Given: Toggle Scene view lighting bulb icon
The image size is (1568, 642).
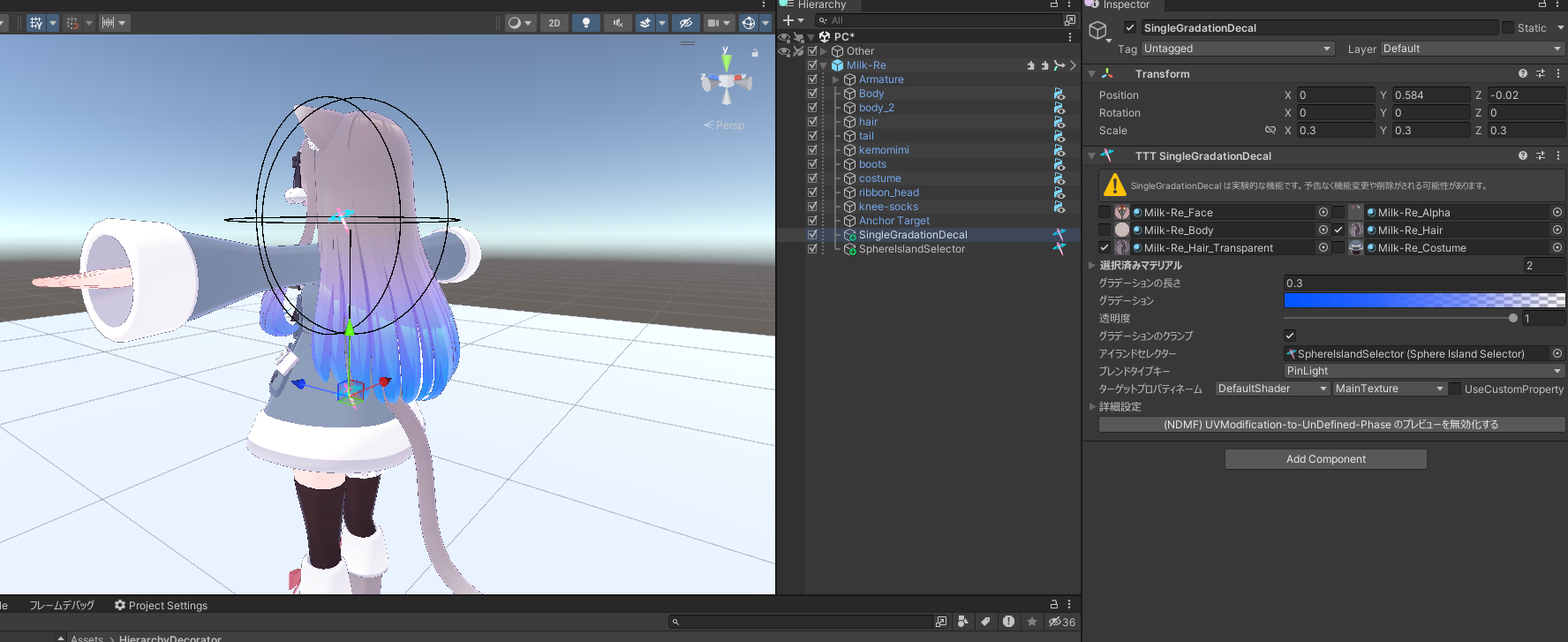Looking at the screenshot, I should click(x=586, y=23).
